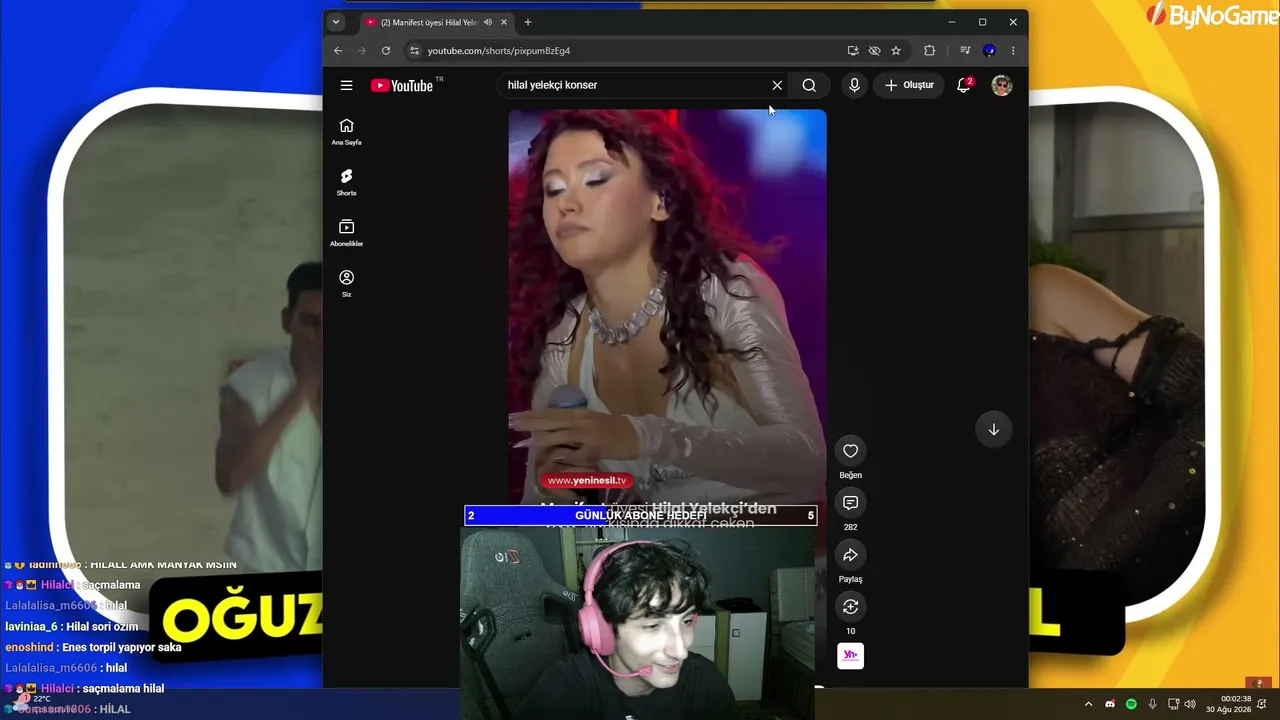The width and height of the screenshot is (1280, 720).
Task: Go back in the browser
Action: [338, 51]
